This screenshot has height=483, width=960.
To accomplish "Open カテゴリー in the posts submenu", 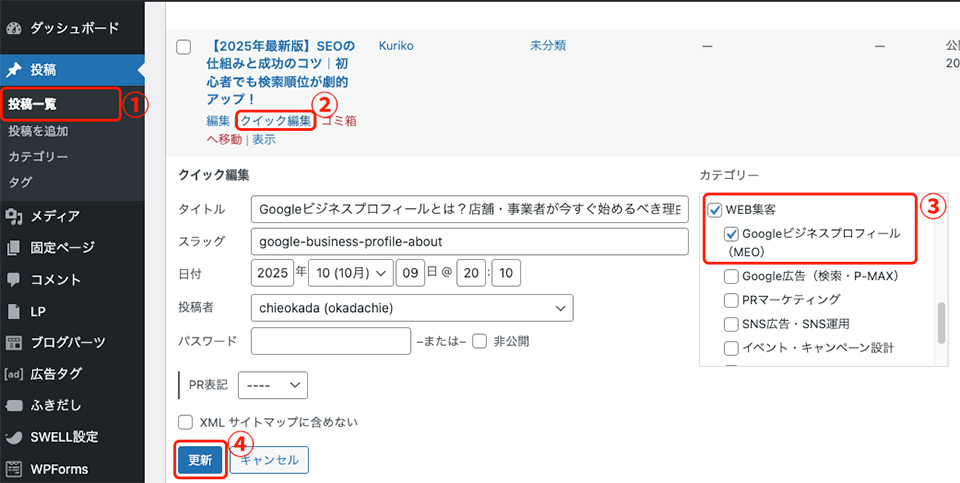I will click(38, 157).
